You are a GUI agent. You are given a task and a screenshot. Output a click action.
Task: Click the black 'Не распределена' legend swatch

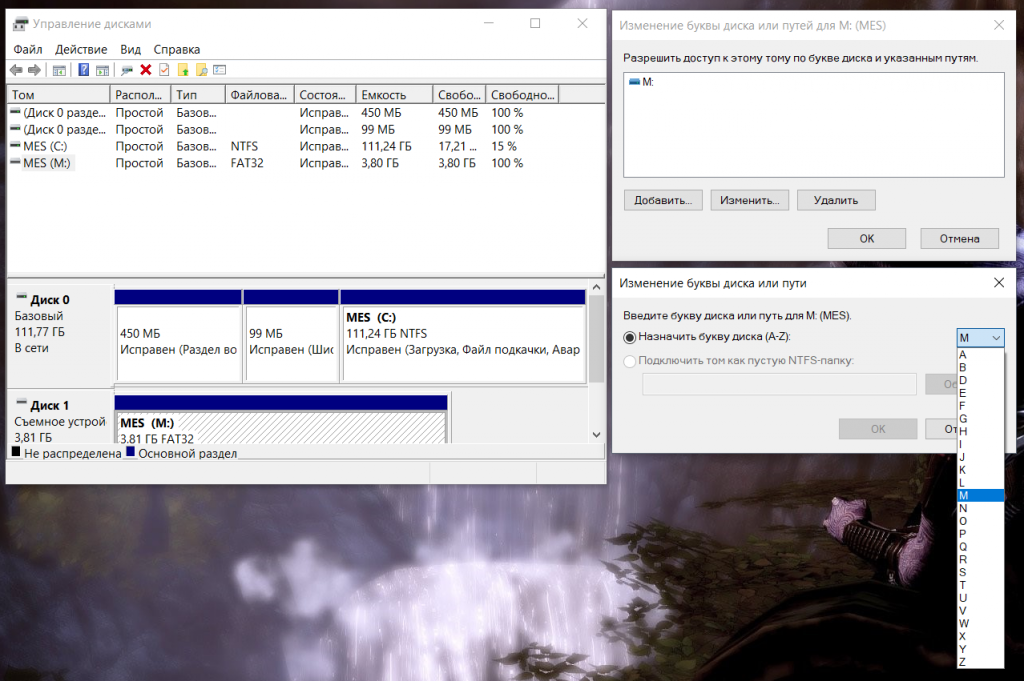(x=16, y=451)
